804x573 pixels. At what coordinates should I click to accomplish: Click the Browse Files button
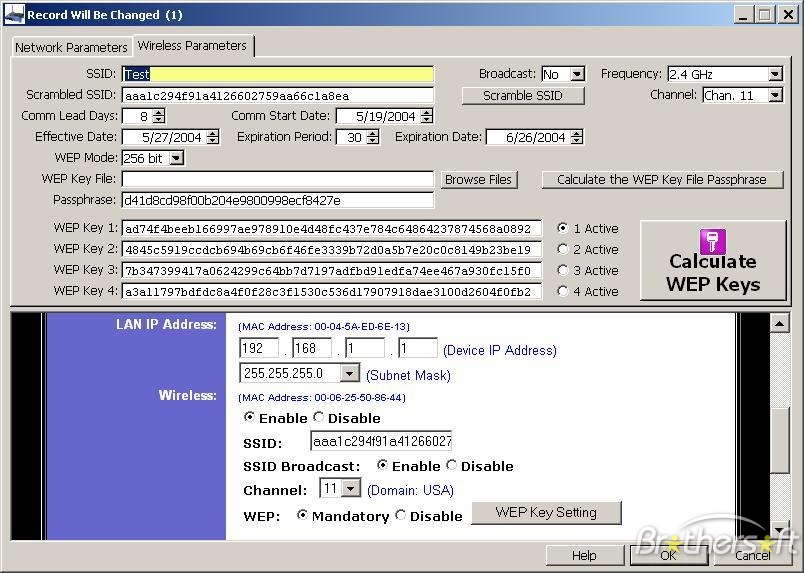478,180
